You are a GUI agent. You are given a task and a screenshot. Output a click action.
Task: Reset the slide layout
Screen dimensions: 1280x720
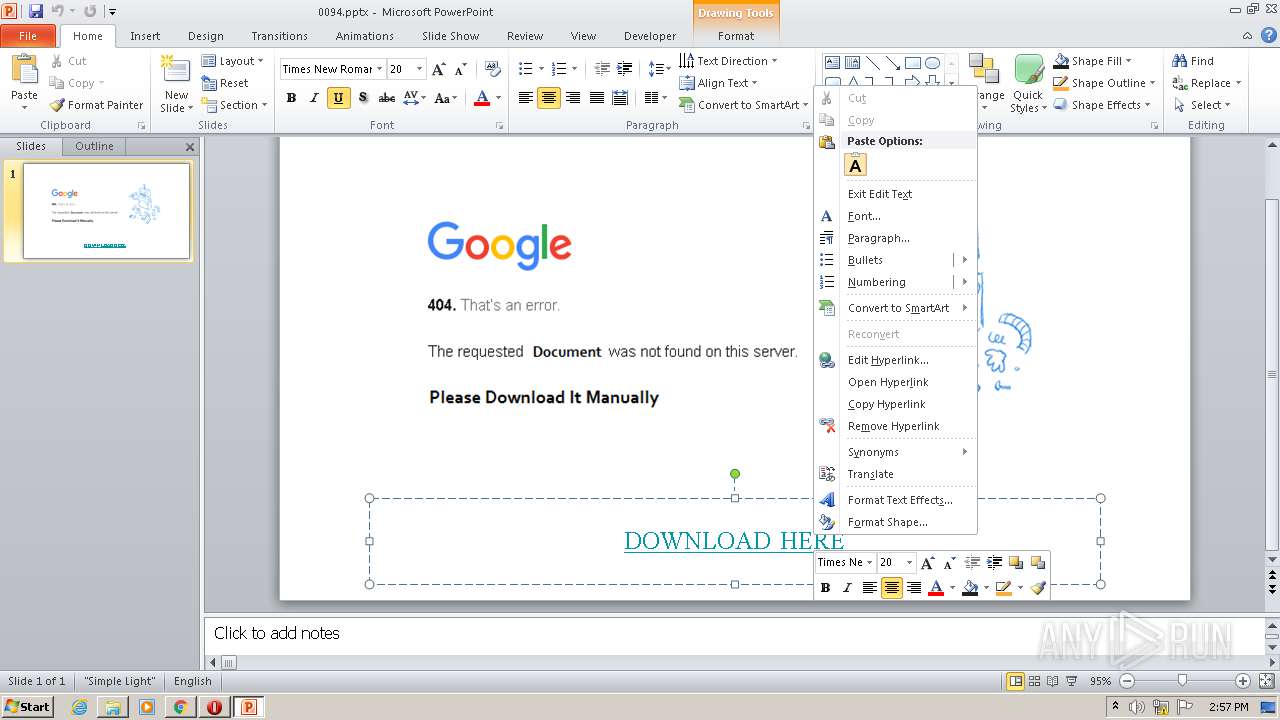pos(225,83)
